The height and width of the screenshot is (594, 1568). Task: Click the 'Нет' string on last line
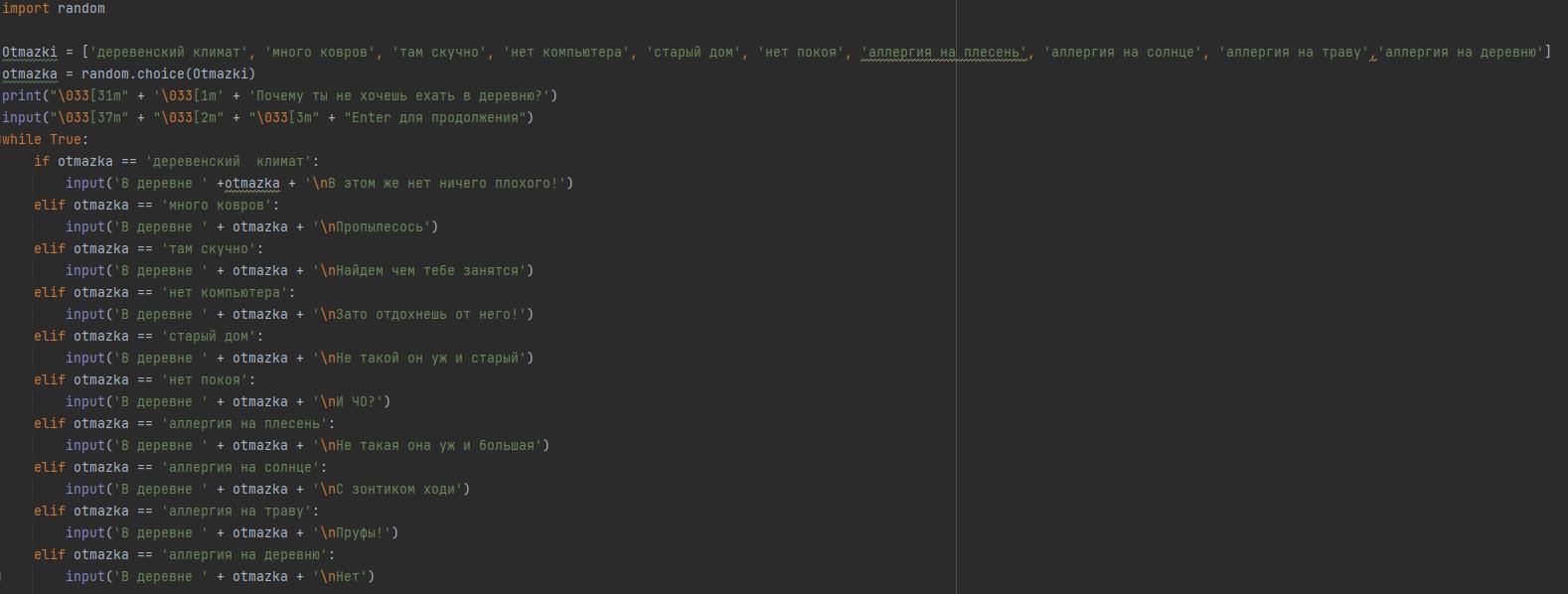coord(351,577)
